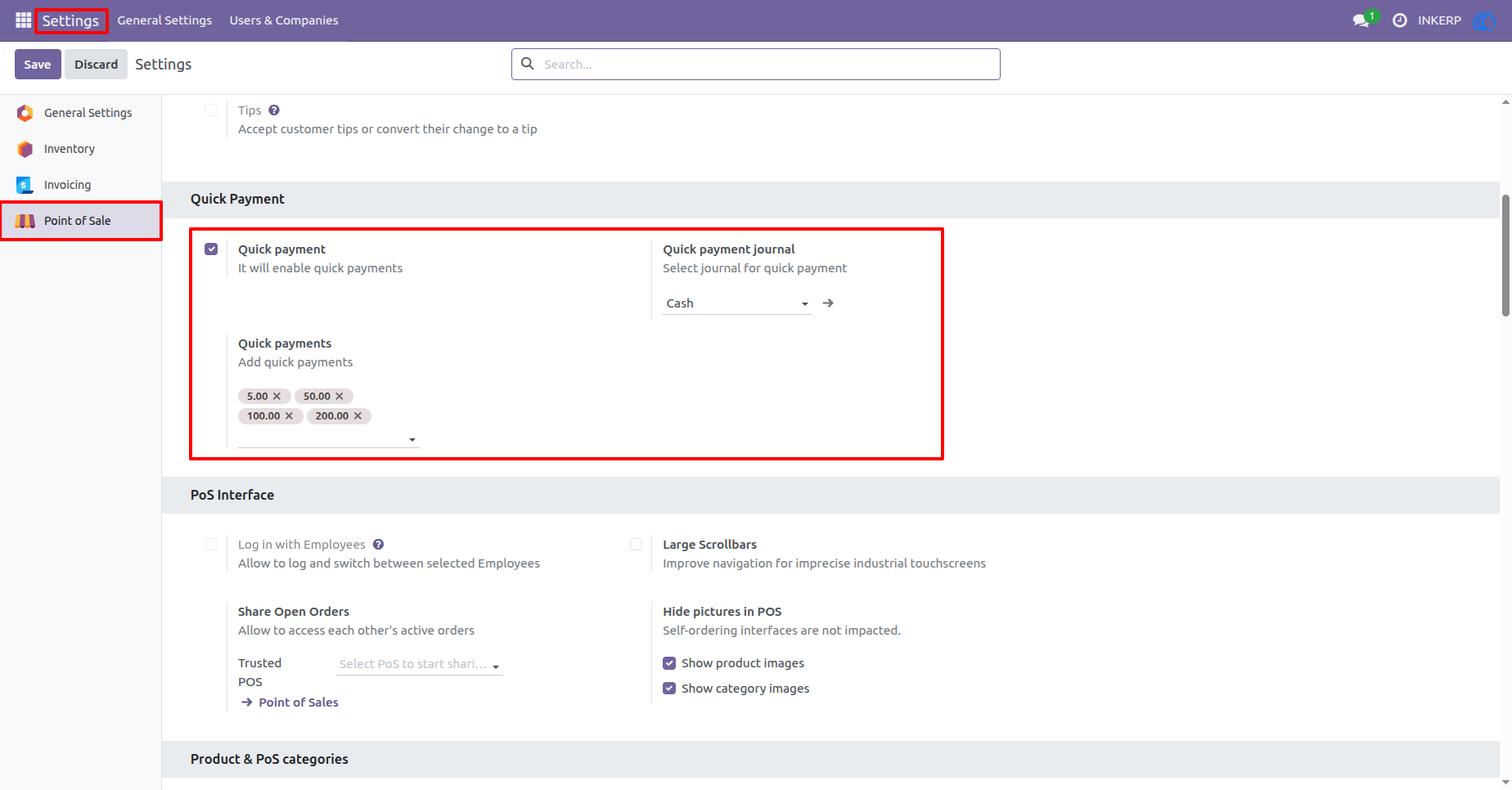Click the Tips help question mark icon
The width and height of the screenshot is (1512, 790).
point(274,110)
